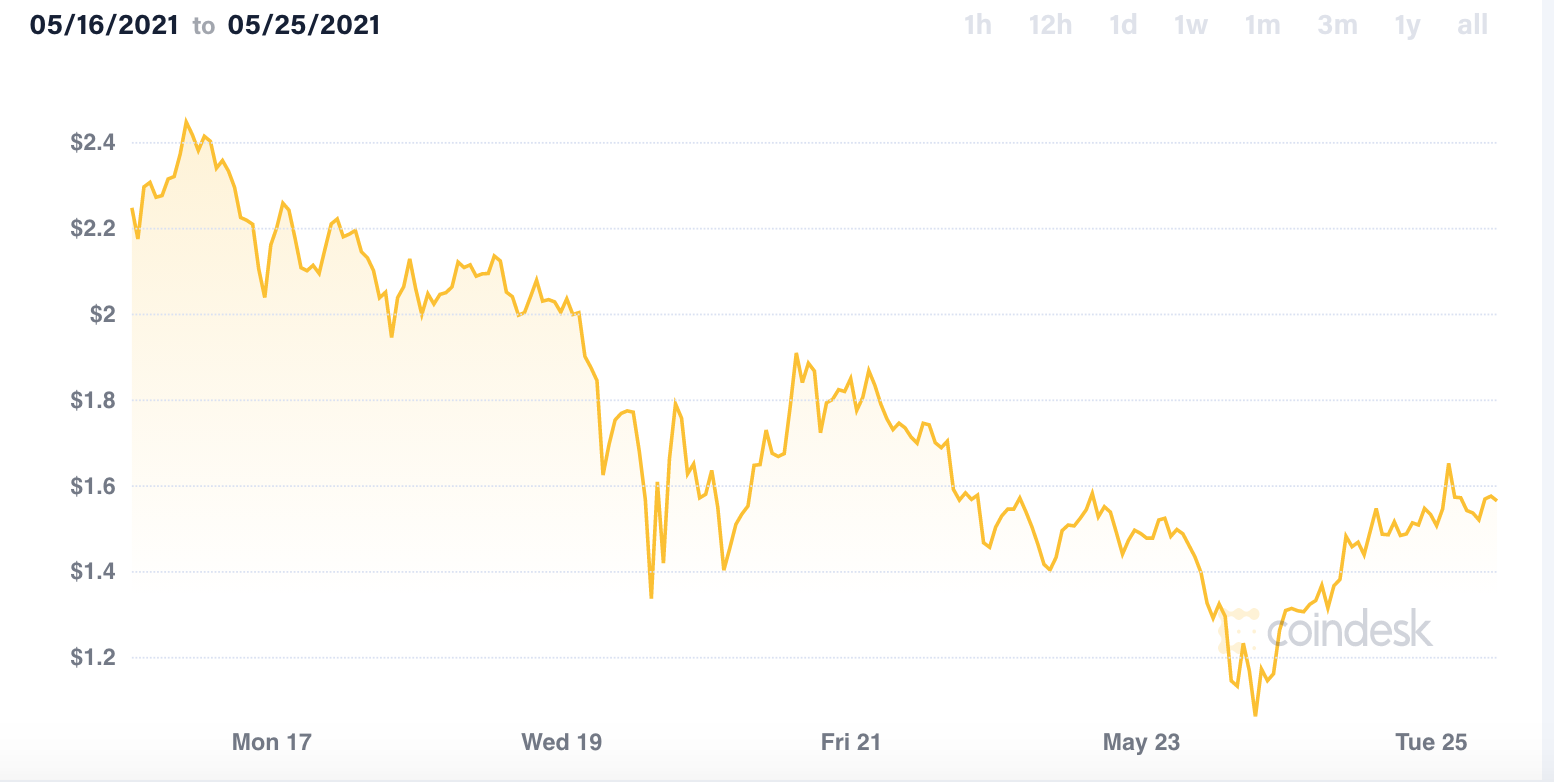Click the $2 price axis label
Viewport: 1554px width, 782px height.
pyautogui.click(x=102, y=315)
